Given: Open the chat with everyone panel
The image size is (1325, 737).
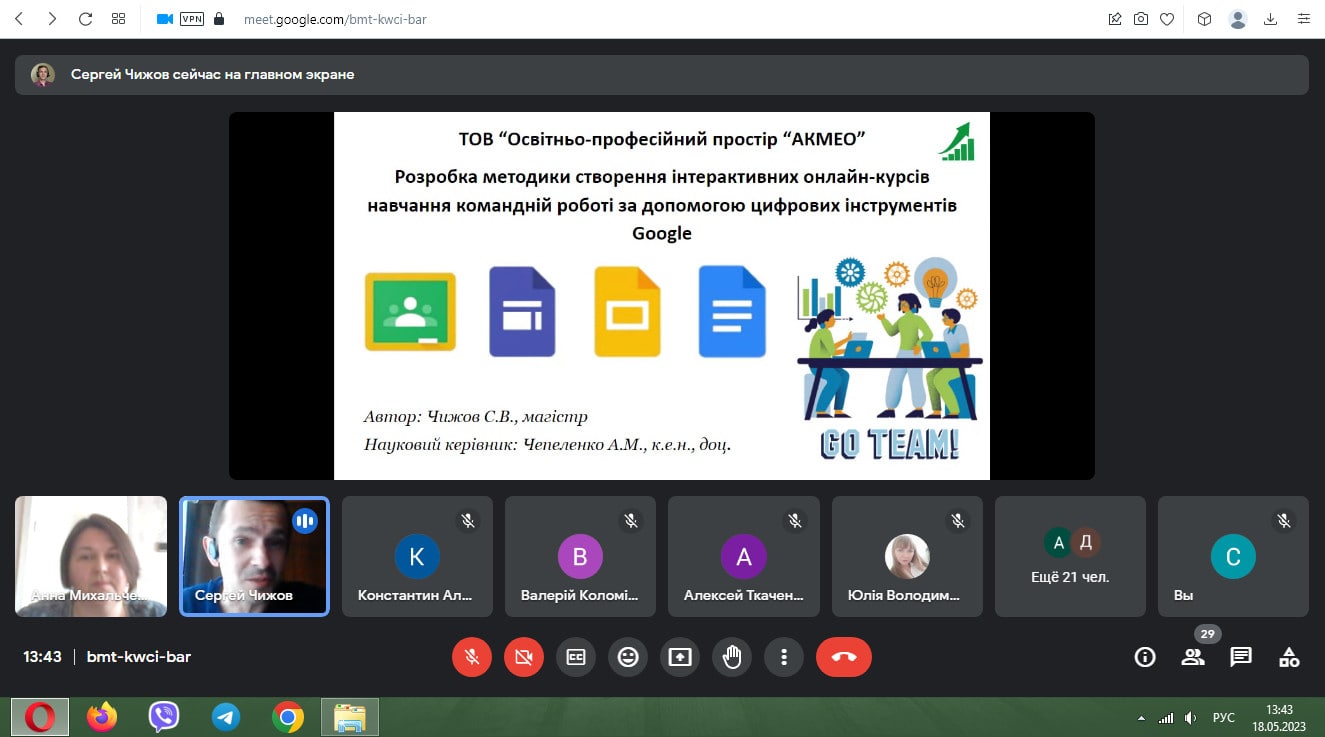Looking at the screenshot, I should (1241, 657).
